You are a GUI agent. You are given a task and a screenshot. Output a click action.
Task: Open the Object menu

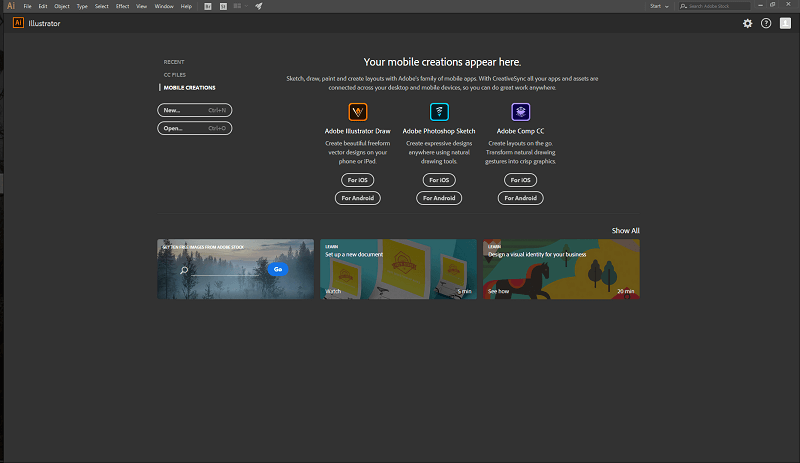tap(62, 6)
